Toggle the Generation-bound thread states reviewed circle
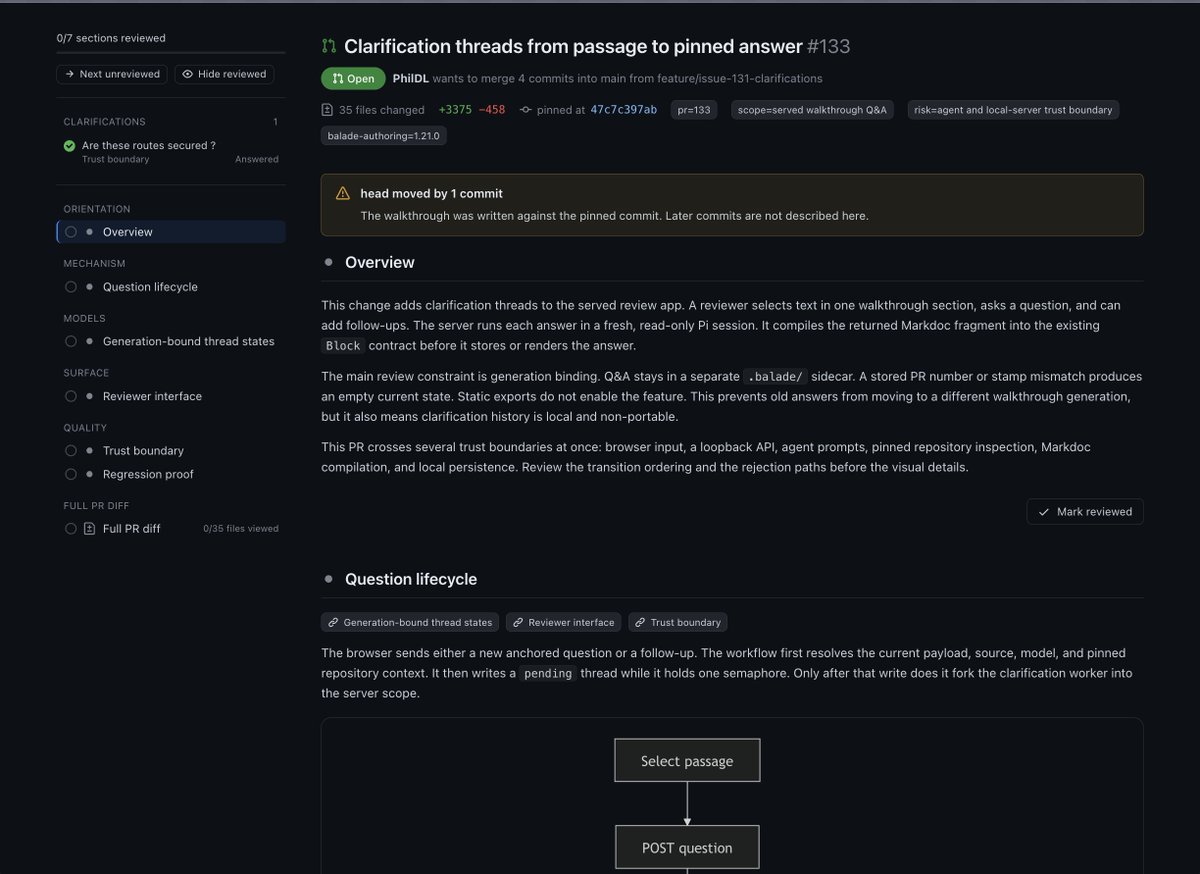Screen dimensions: 1200x874 point(71,341)
